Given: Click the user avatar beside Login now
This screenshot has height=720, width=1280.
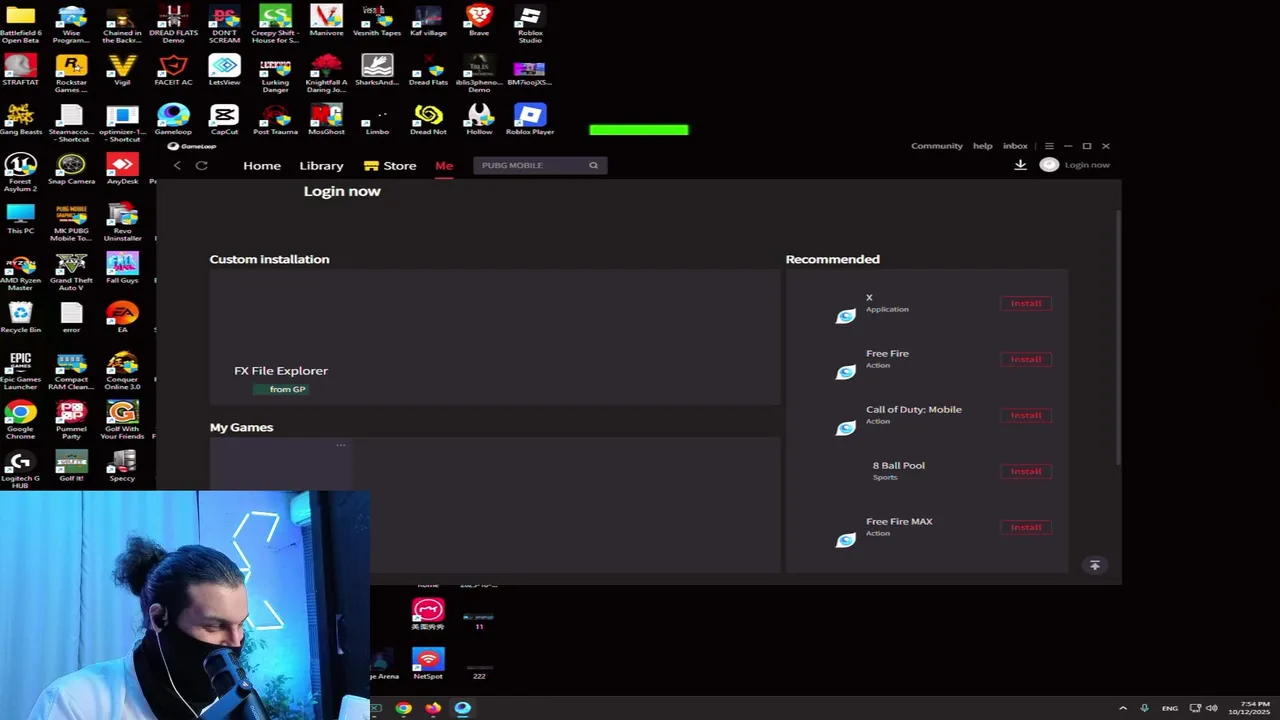Looking at the screenshot, I should (1049, 165).
